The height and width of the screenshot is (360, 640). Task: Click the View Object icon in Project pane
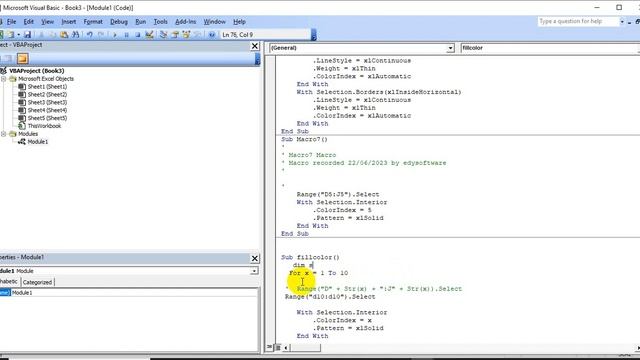point(8,59)
